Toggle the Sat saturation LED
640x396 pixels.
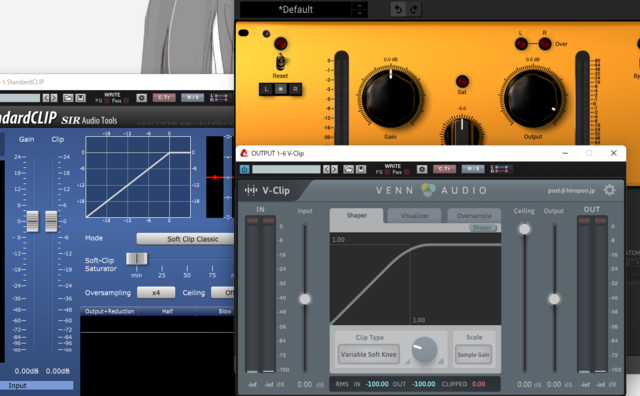[x=462, y=81]
